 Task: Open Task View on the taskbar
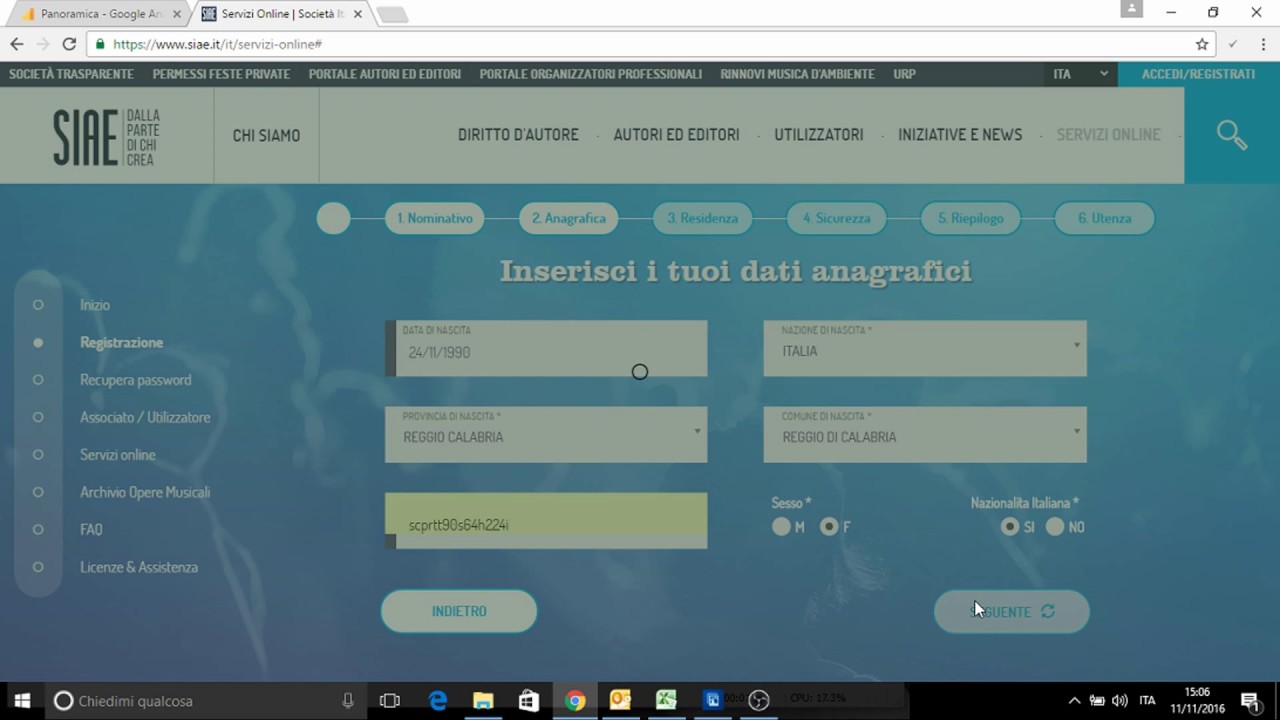click(390, 701)
